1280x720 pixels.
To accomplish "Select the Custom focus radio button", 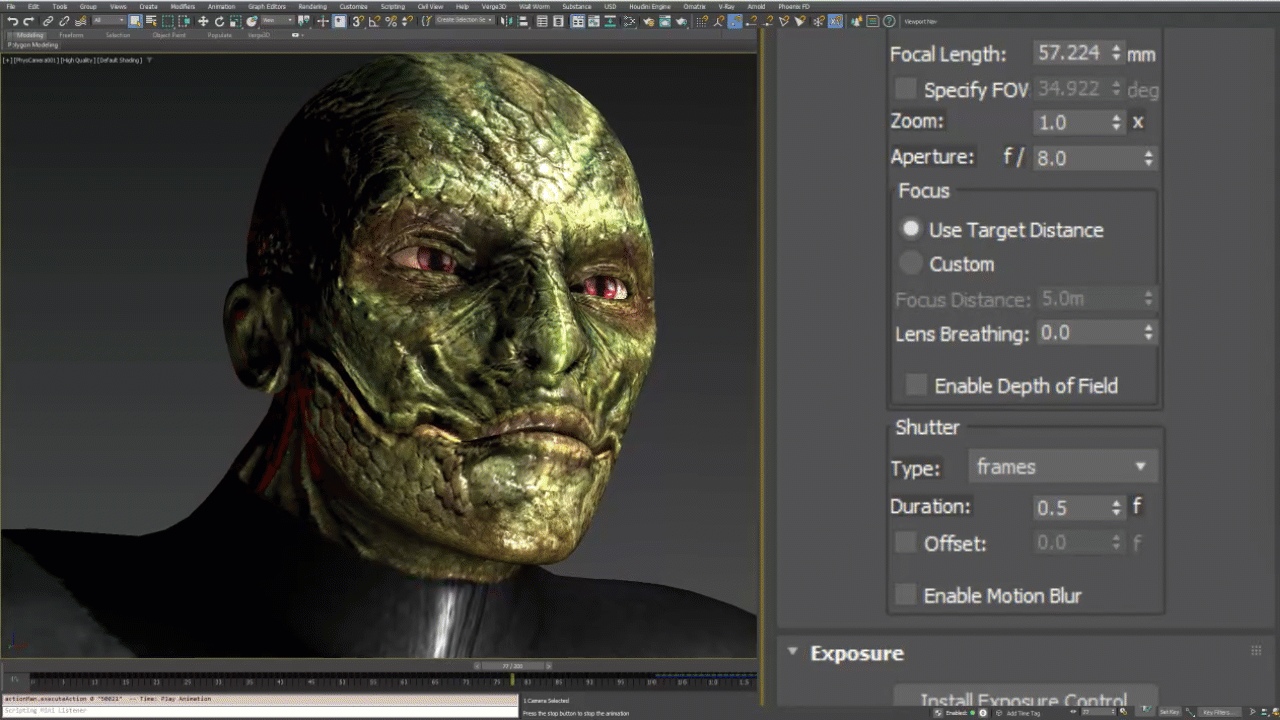I will (x=910, y=264).
